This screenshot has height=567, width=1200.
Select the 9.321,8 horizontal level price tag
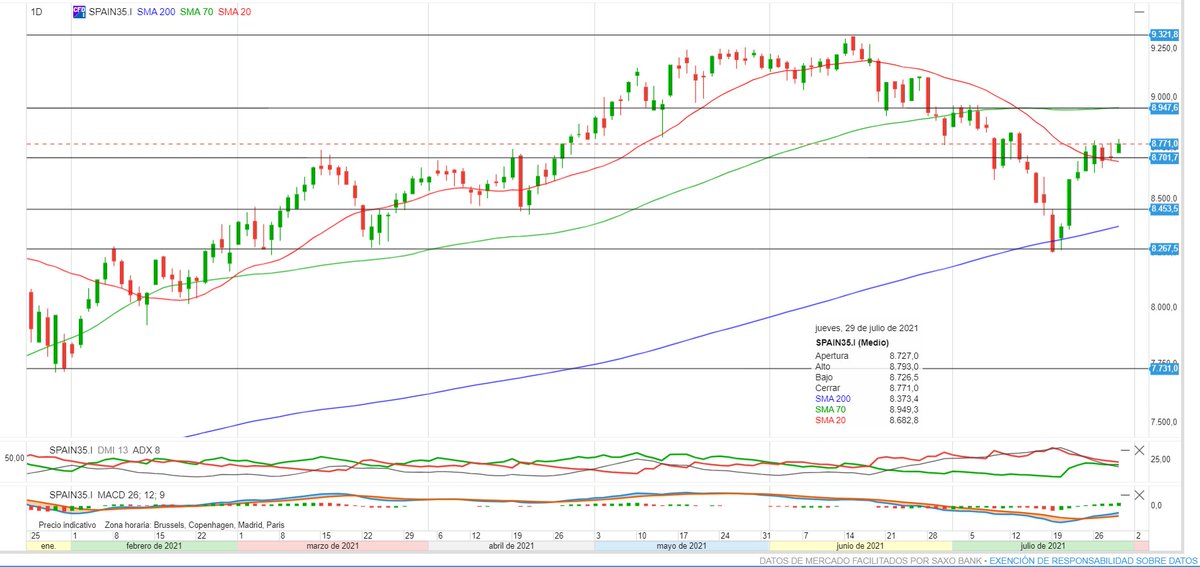(x=1166, y=34)
